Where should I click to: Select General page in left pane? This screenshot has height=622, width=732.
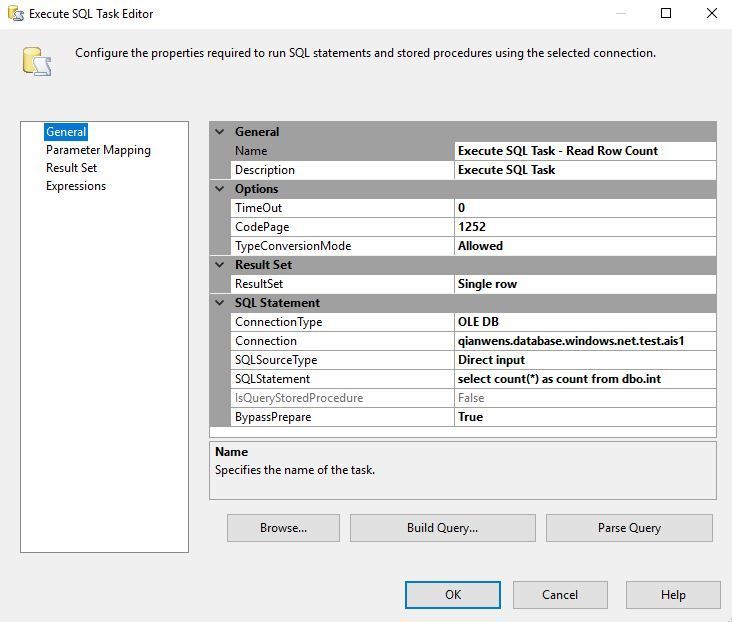(66, 132)
